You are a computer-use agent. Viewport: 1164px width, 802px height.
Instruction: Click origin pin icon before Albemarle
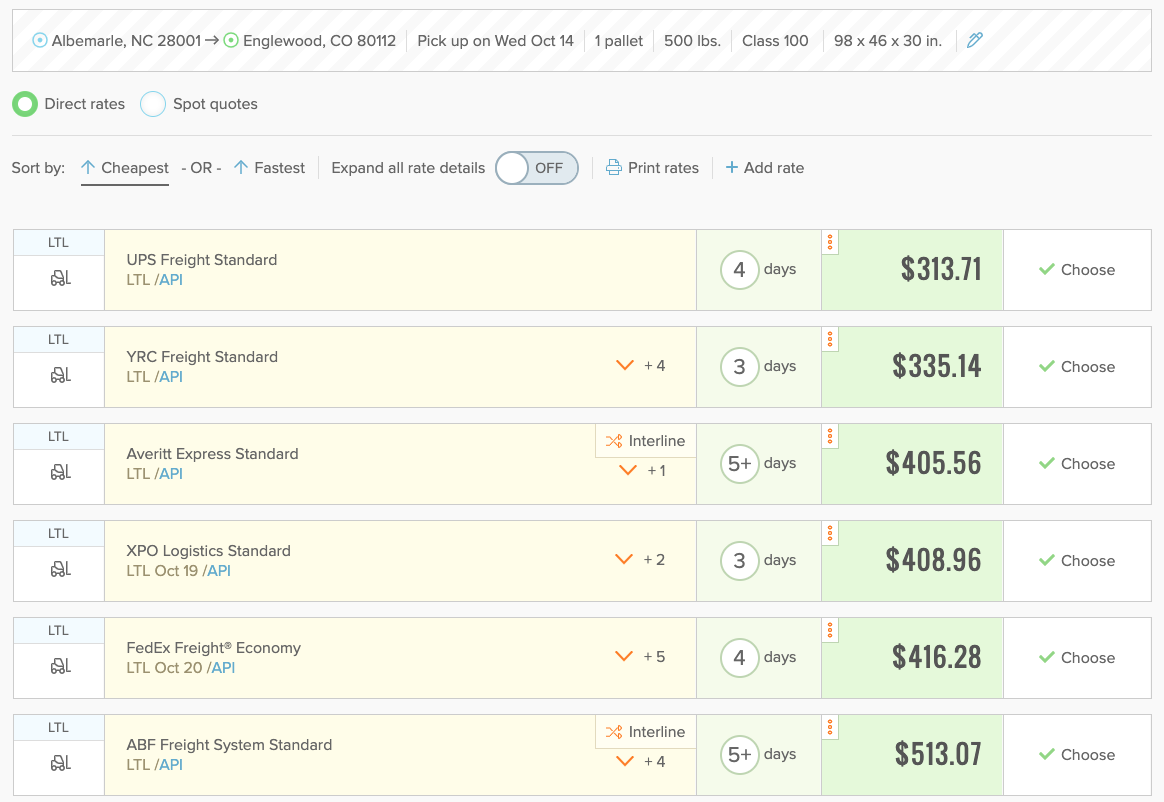coord(40,40)
